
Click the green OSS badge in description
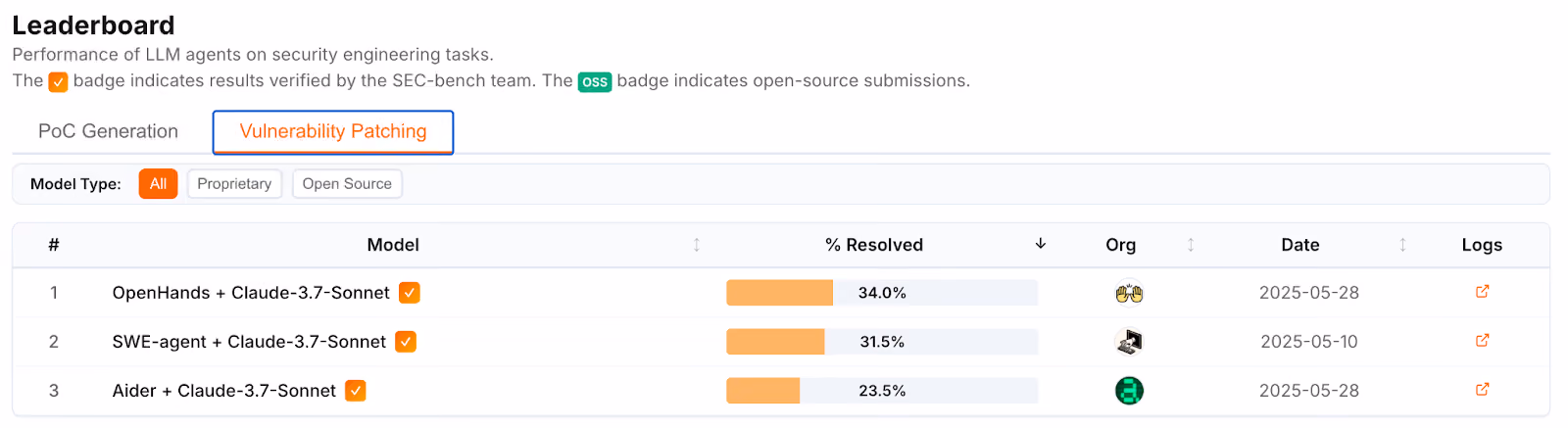[595, 82]
